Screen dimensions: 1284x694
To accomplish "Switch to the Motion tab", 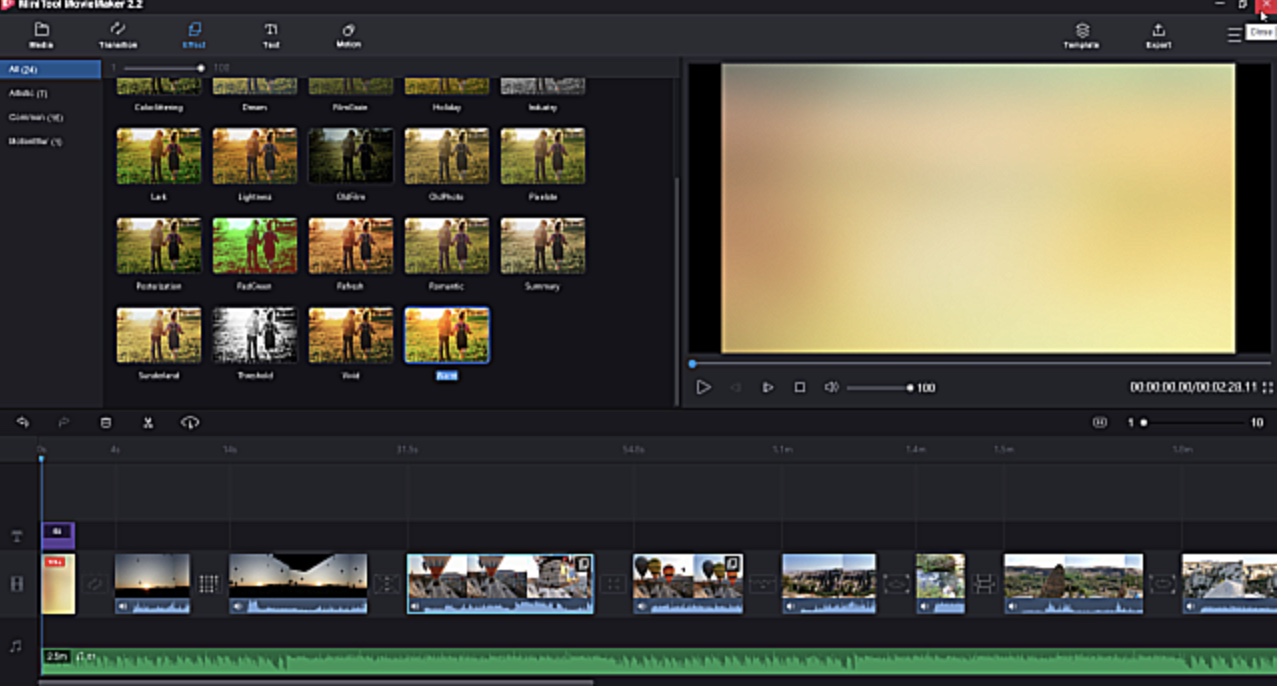I will [348, 35].
